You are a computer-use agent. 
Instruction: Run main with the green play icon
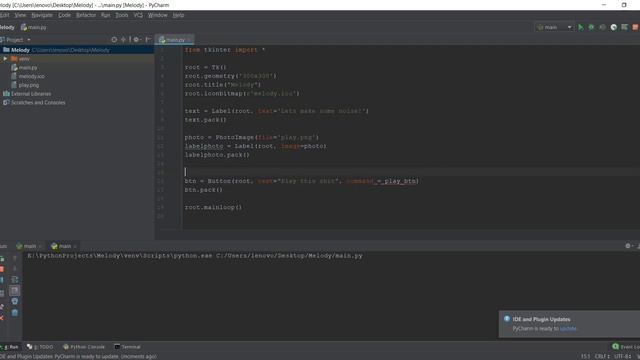click(580, 27)
